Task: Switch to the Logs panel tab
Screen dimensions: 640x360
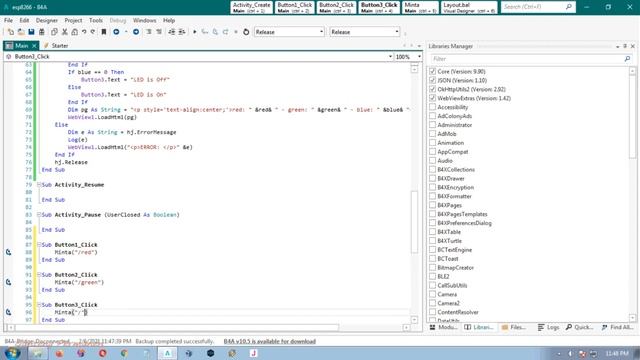Action: (x=548, y=327)
